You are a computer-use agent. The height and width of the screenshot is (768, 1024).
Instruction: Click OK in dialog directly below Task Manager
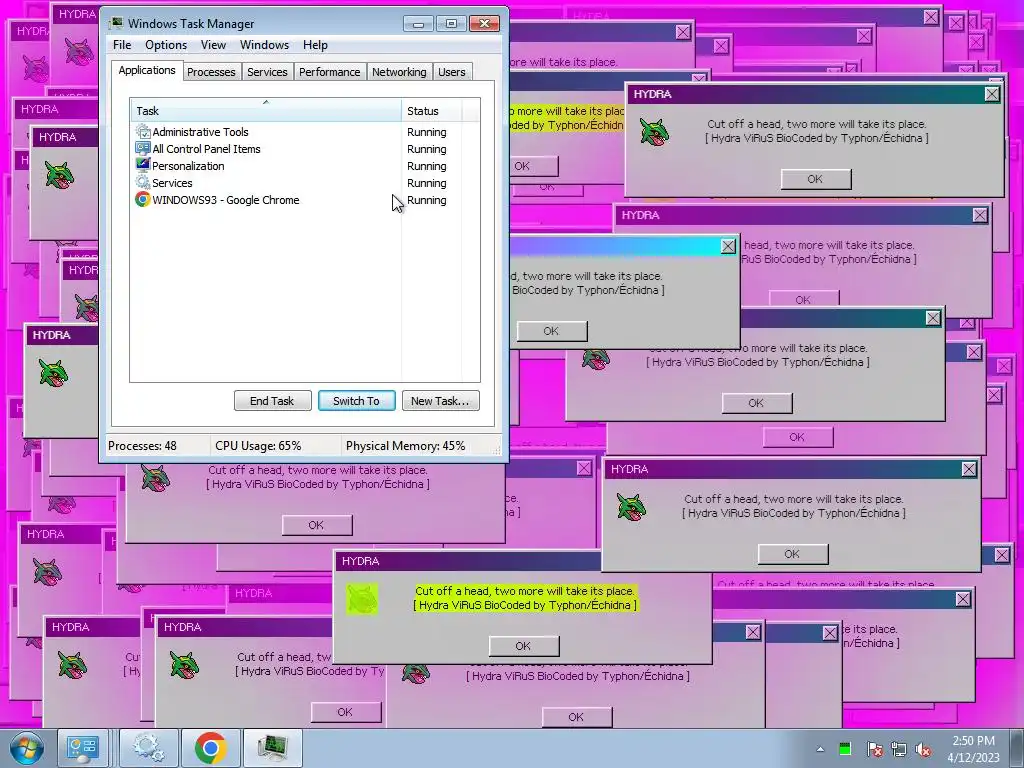(317, 525)
